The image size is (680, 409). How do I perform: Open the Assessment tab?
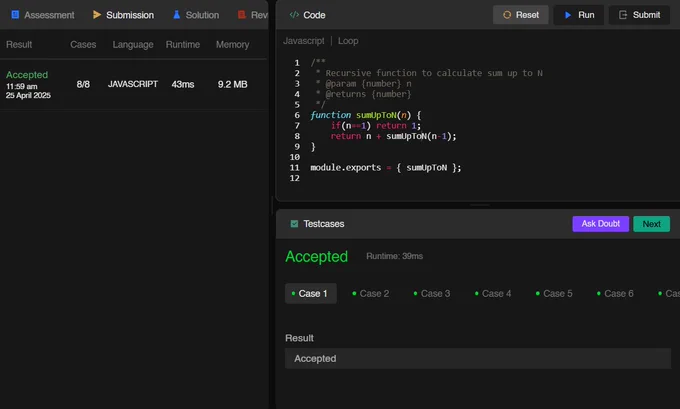42,15
